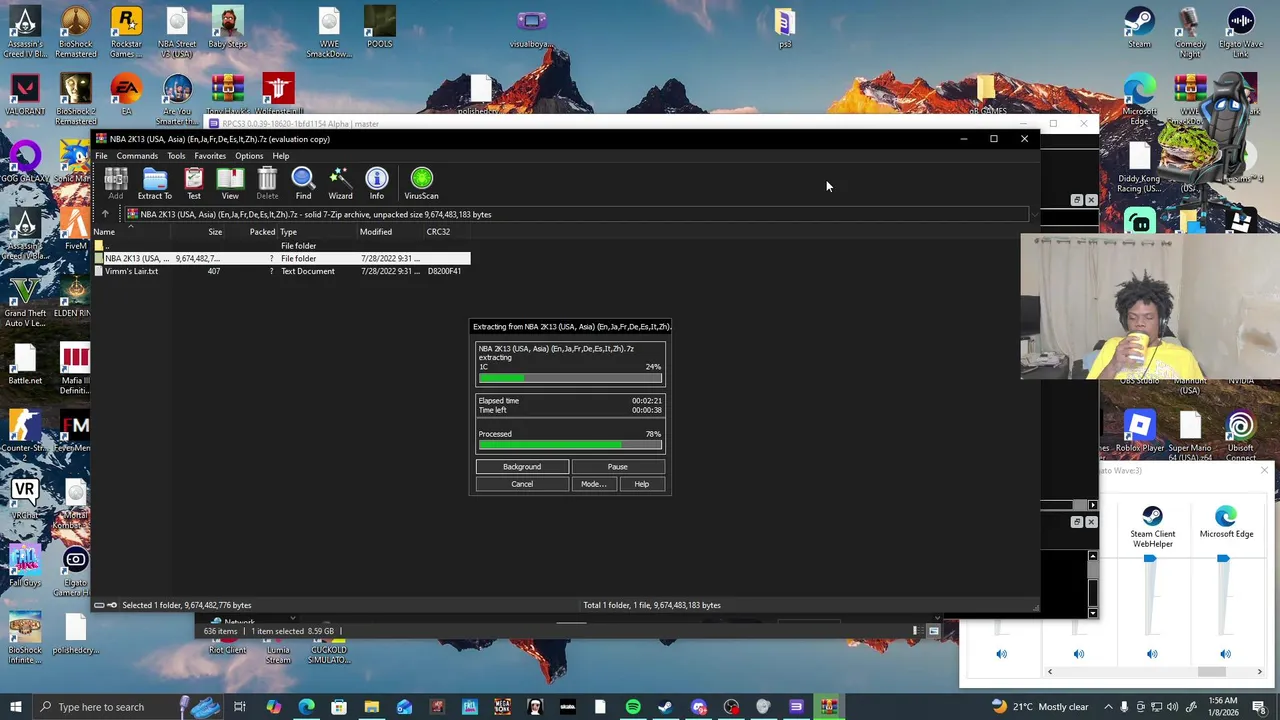Select the EA desktop icon
The image size is (1280, 720).
(x=126, y=95)
